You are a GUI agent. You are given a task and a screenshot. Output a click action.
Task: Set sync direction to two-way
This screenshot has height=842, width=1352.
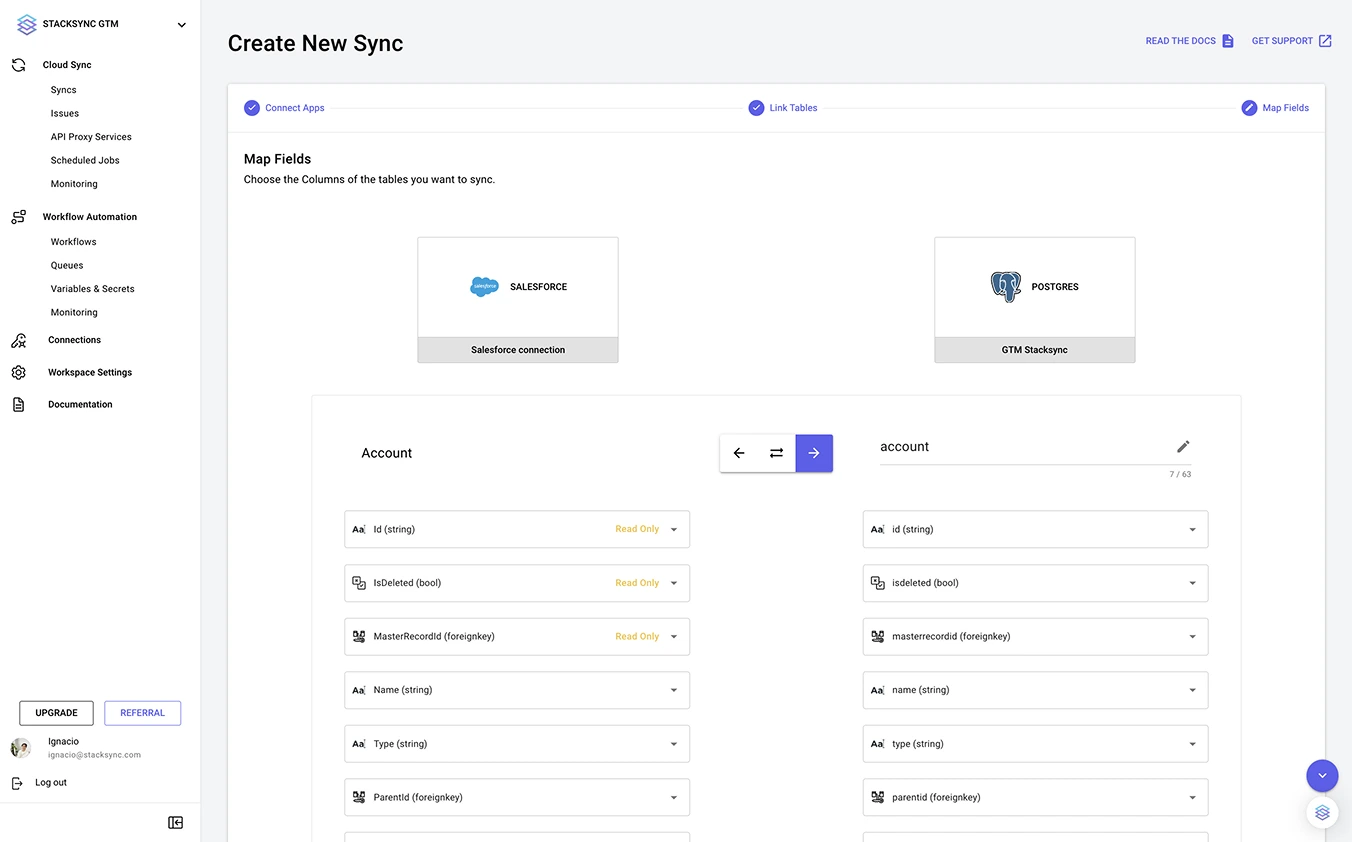tap(776, 453)
